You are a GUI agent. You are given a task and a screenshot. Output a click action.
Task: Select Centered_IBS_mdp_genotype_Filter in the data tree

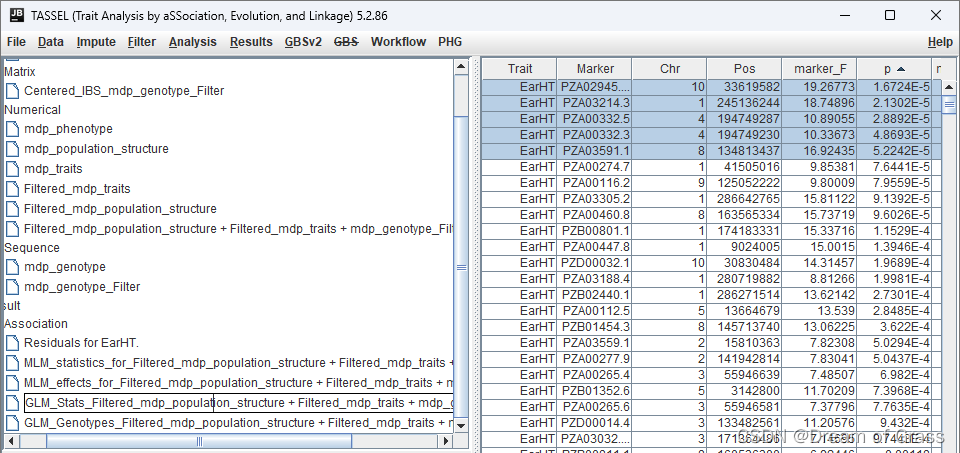click(x=124, y=91)
